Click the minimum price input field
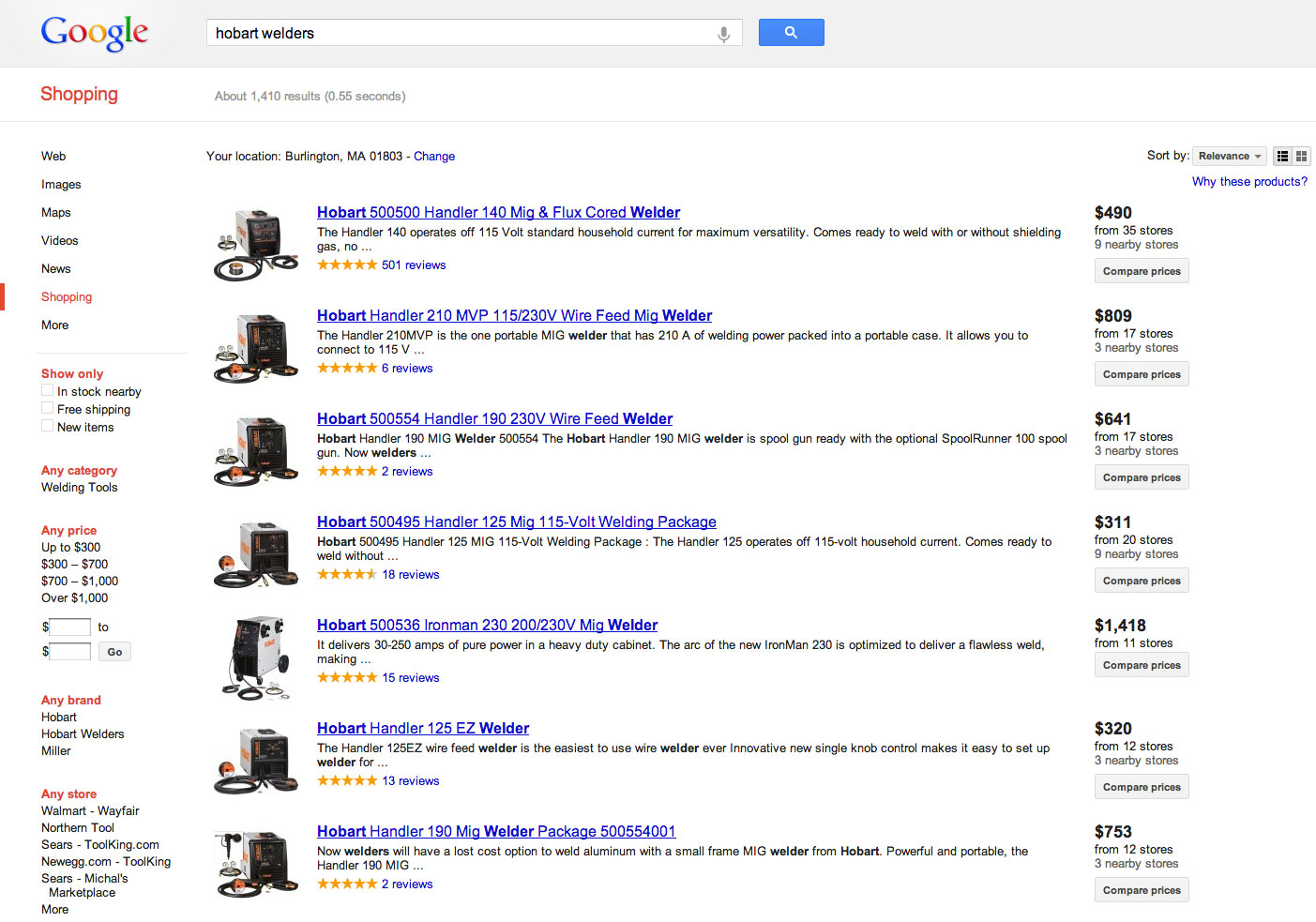This screenshot has height=922, width=1316. click(x=69, y=627)
